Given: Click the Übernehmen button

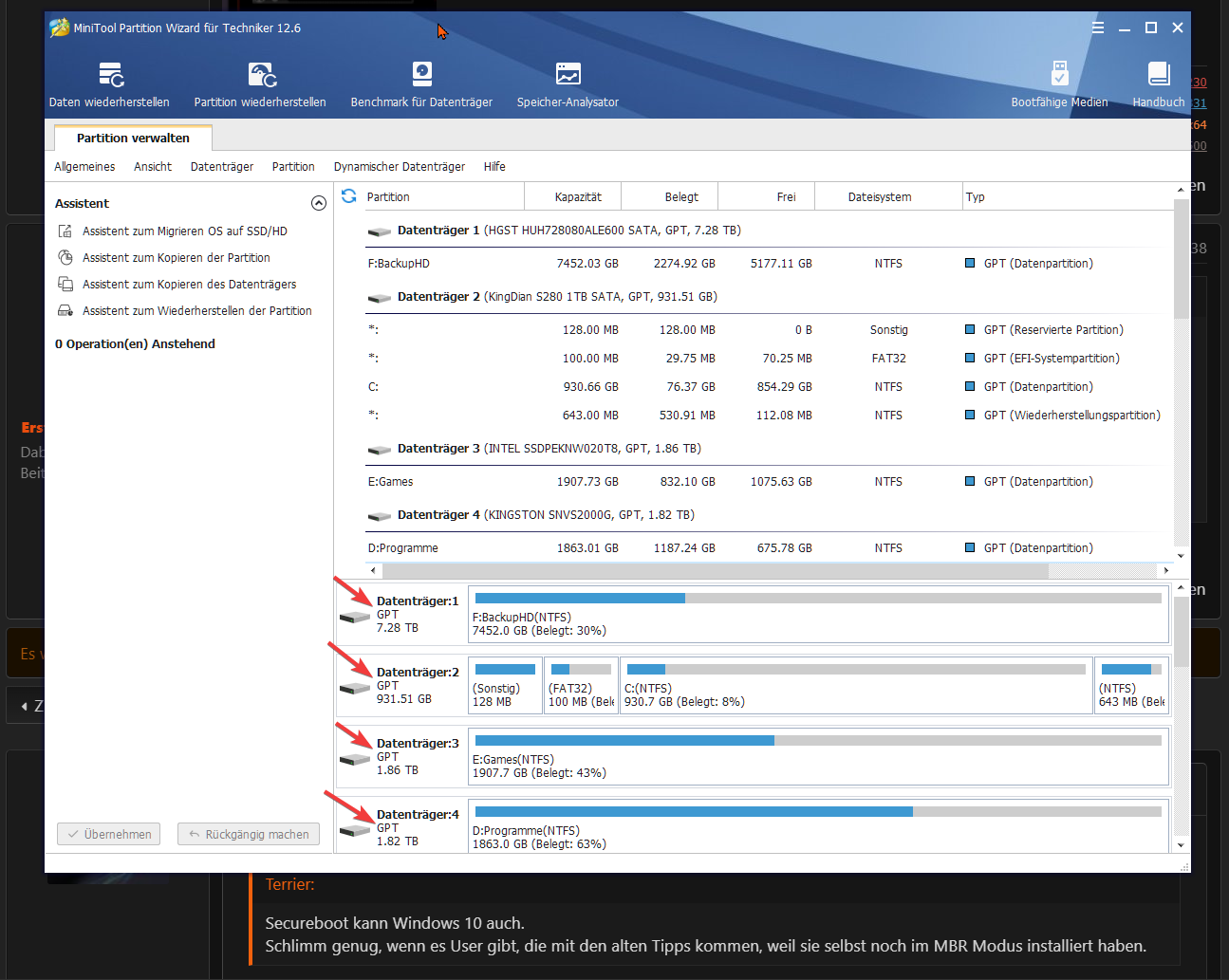Looking at the screenshot, I should coord(108,834).
